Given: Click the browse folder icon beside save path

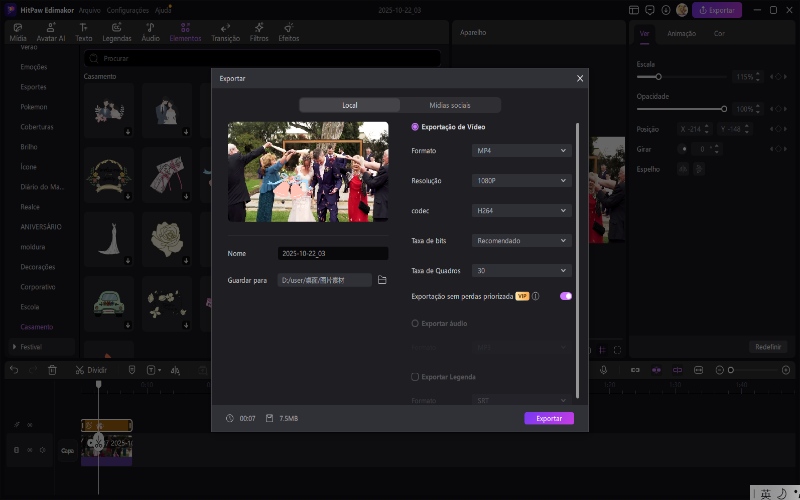Looking at the screenshot, I should pyautogui.click(x=382, y=280).
